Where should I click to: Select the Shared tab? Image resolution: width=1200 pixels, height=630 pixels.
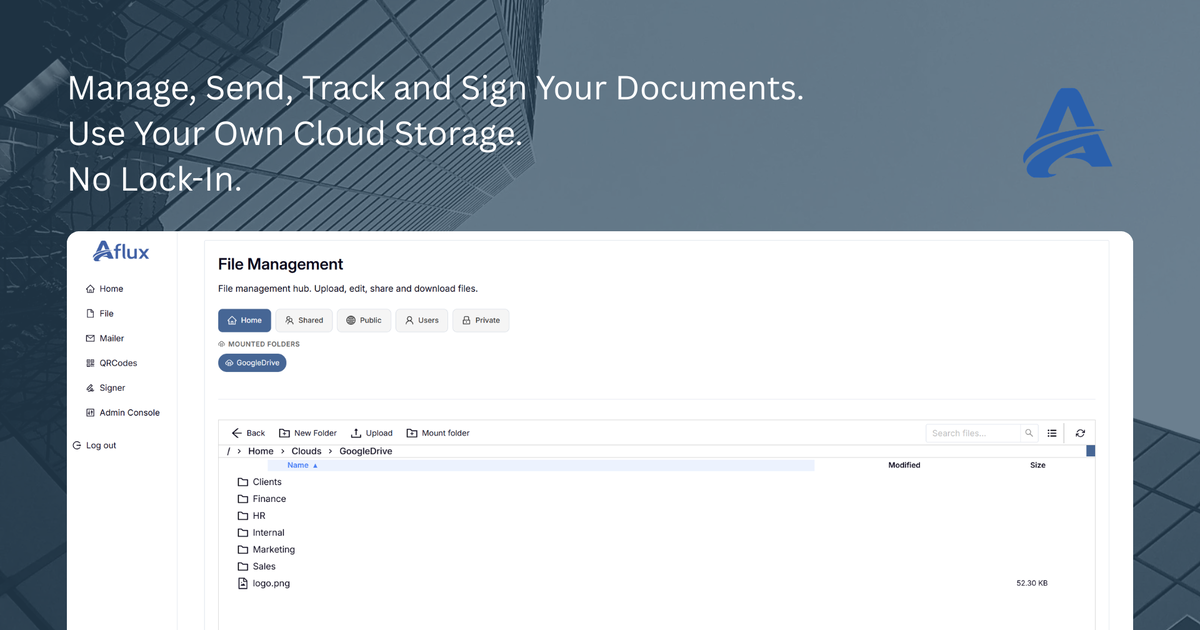pyautogui.click(x=303, y=320)
